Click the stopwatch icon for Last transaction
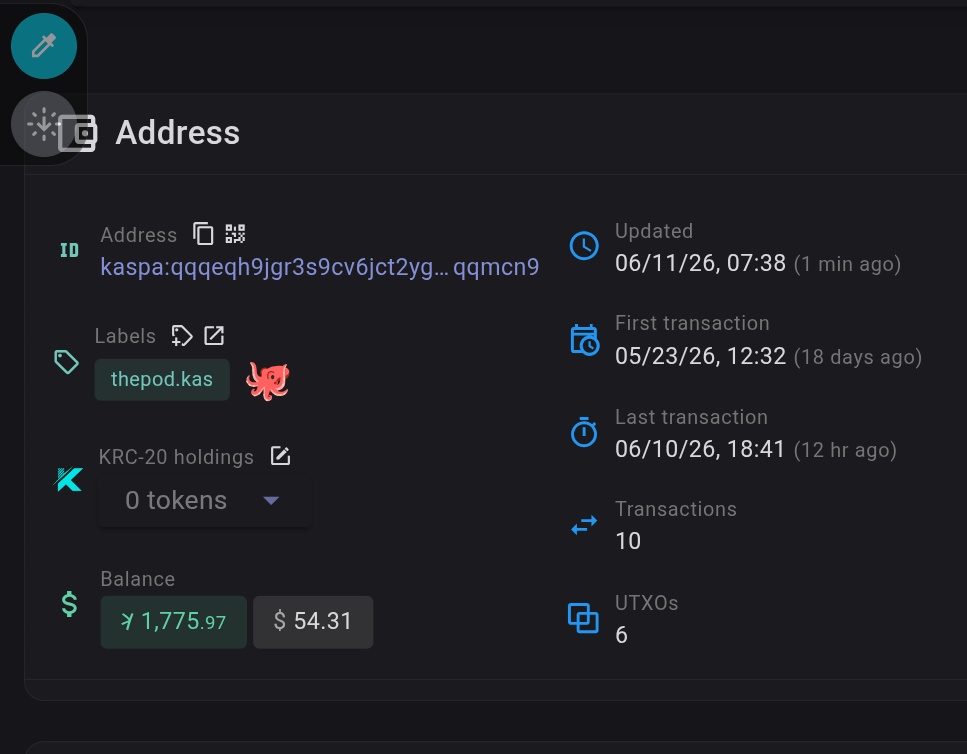The image size is (967, 754). coord(583,432)
